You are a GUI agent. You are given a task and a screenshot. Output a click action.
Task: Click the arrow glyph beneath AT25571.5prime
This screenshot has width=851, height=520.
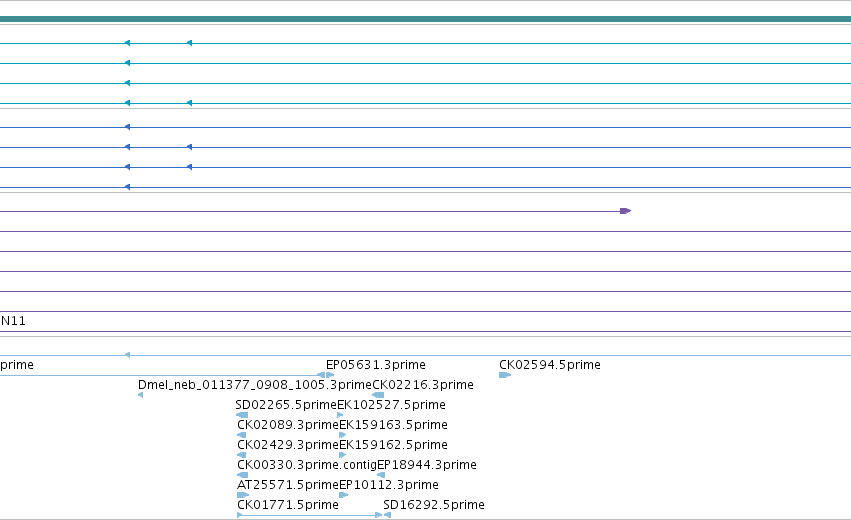point(243,495)
